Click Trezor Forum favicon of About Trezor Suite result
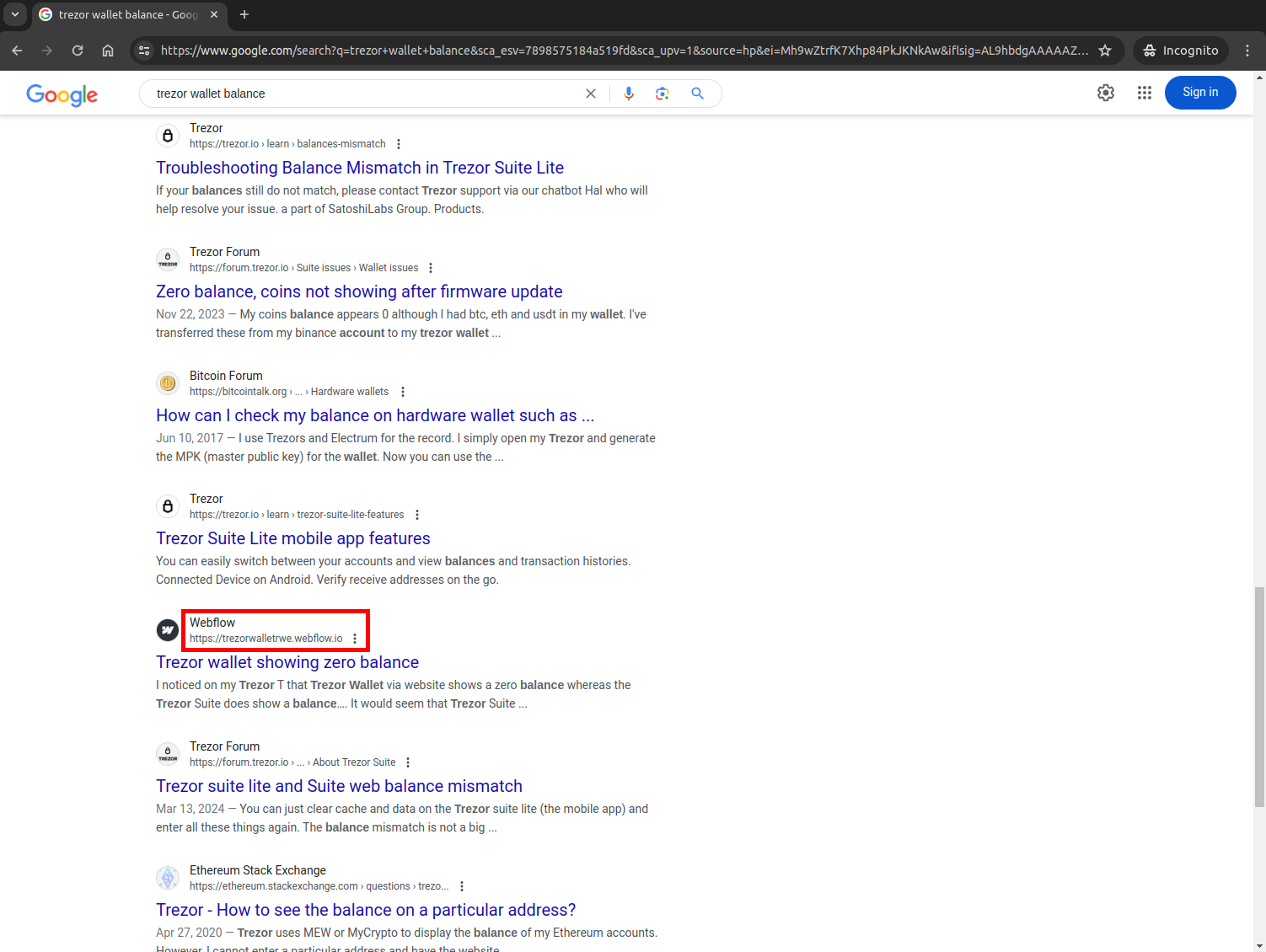This screenshot has width=1266, height=952. point(168,754)
